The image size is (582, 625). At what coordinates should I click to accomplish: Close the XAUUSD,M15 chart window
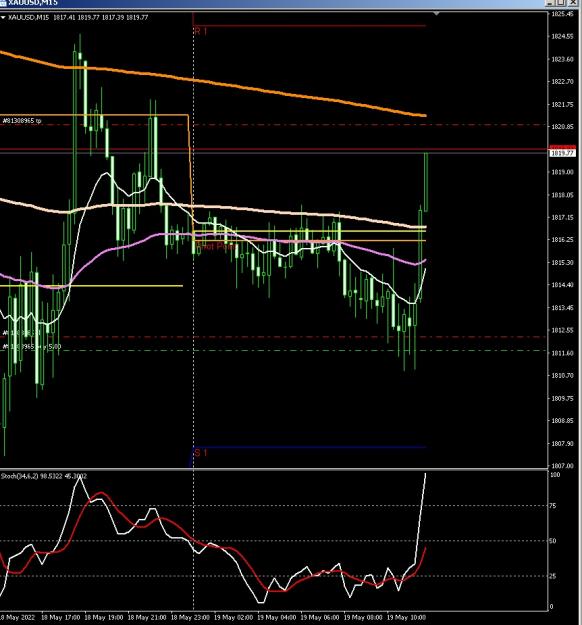tap(573, 2)
